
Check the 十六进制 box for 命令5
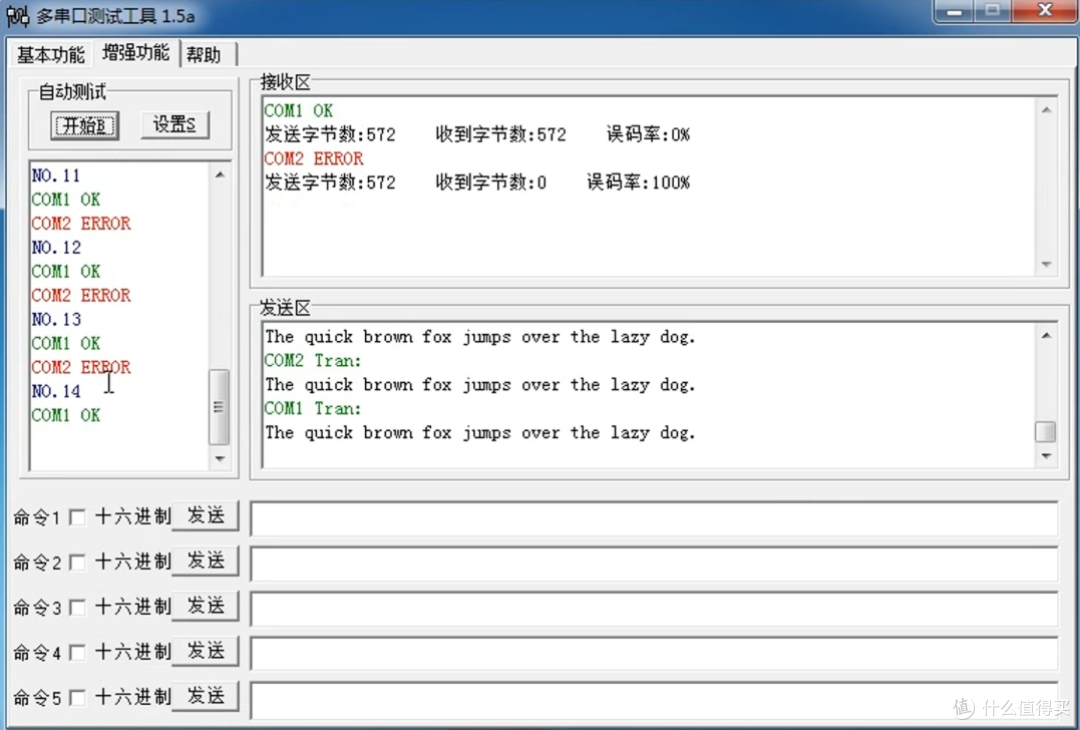pyautogui.click(x=78, y=698)
